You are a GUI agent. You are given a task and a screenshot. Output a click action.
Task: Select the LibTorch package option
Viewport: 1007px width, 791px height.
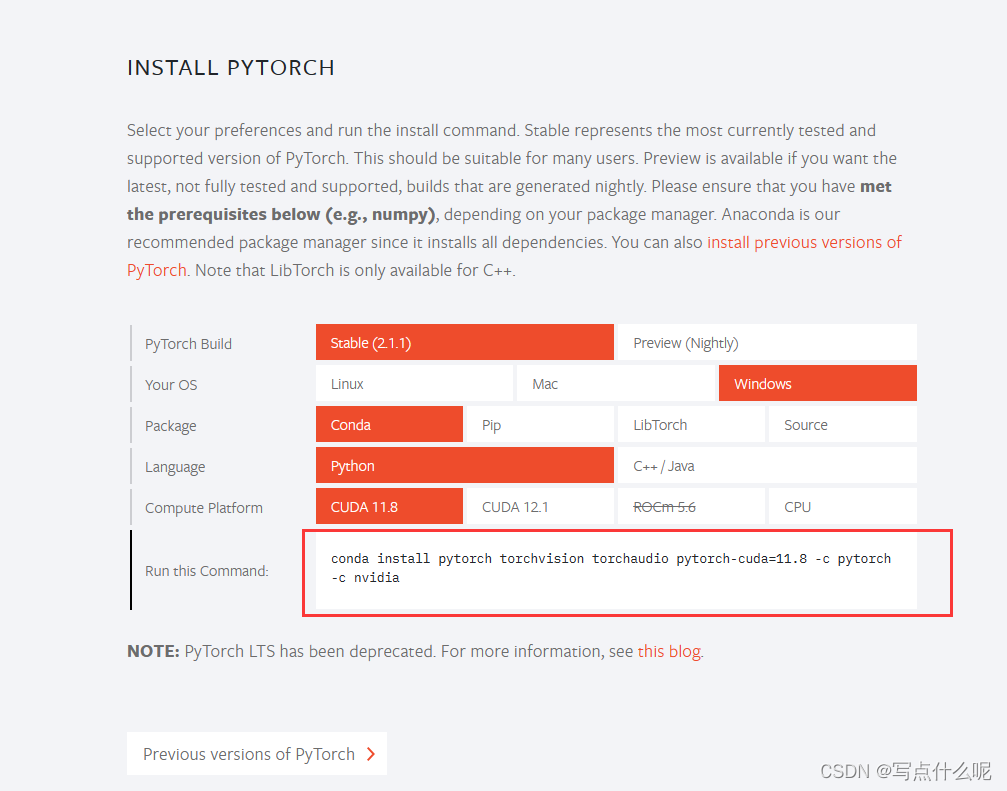(691, 424)
